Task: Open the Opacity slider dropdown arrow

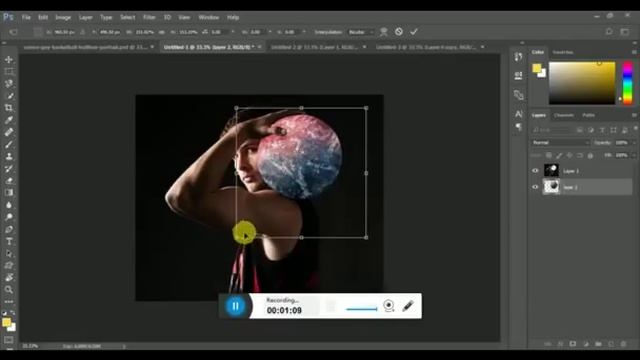Action: click(x=633, y=142)
